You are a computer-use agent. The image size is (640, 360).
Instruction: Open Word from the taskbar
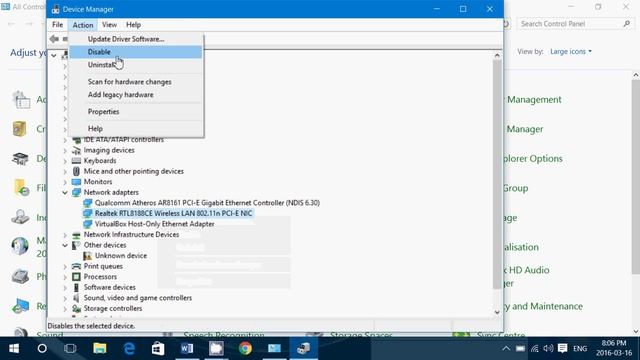pos(187,349)
